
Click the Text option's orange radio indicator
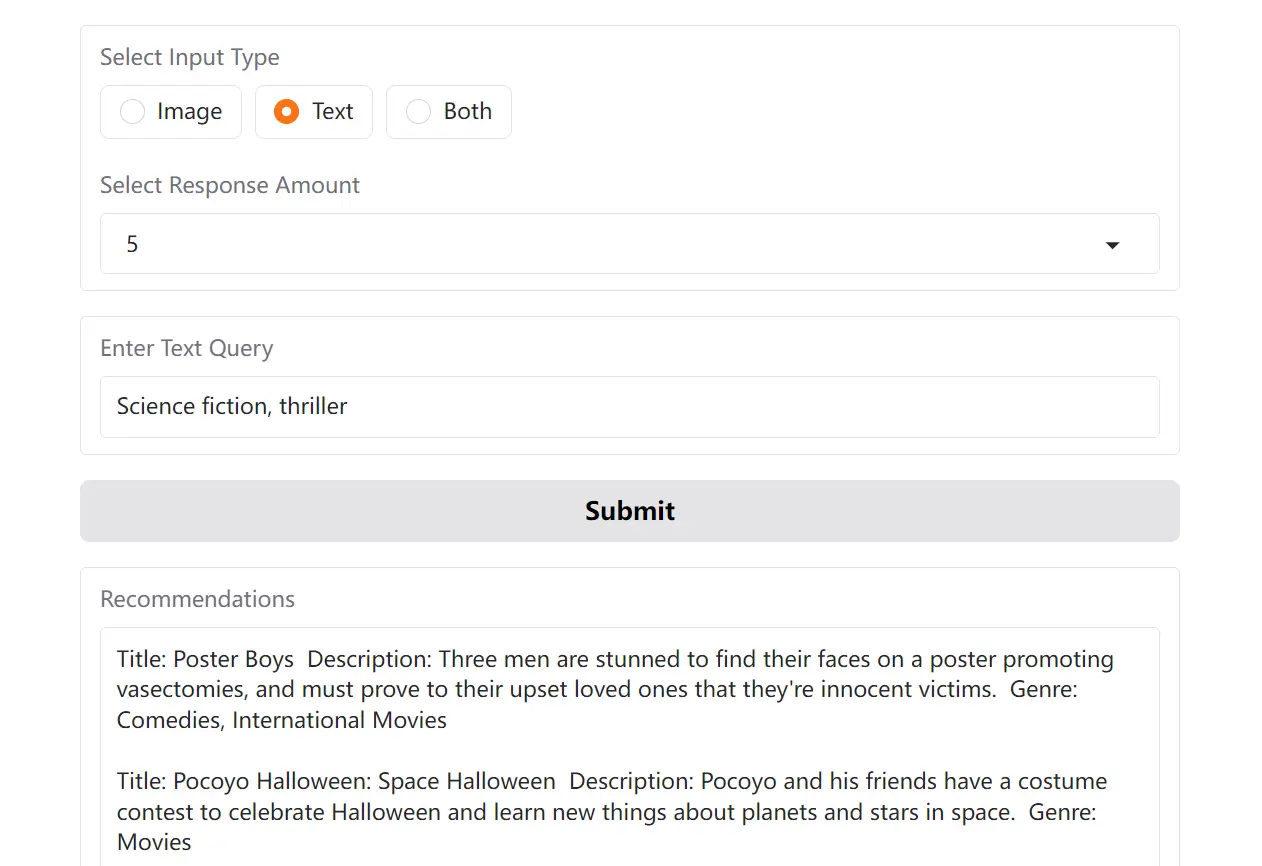(287, 112)
